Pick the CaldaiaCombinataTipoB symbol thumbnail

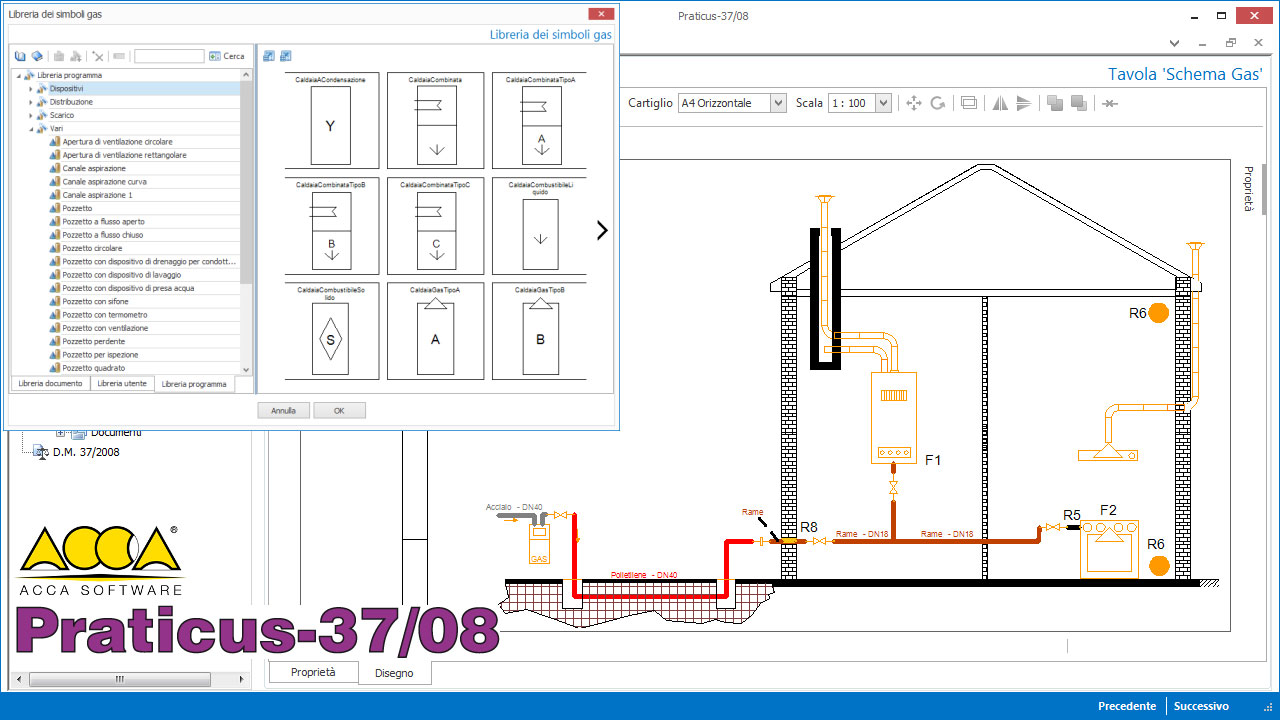pyautogui.click(x=331, y=226)
